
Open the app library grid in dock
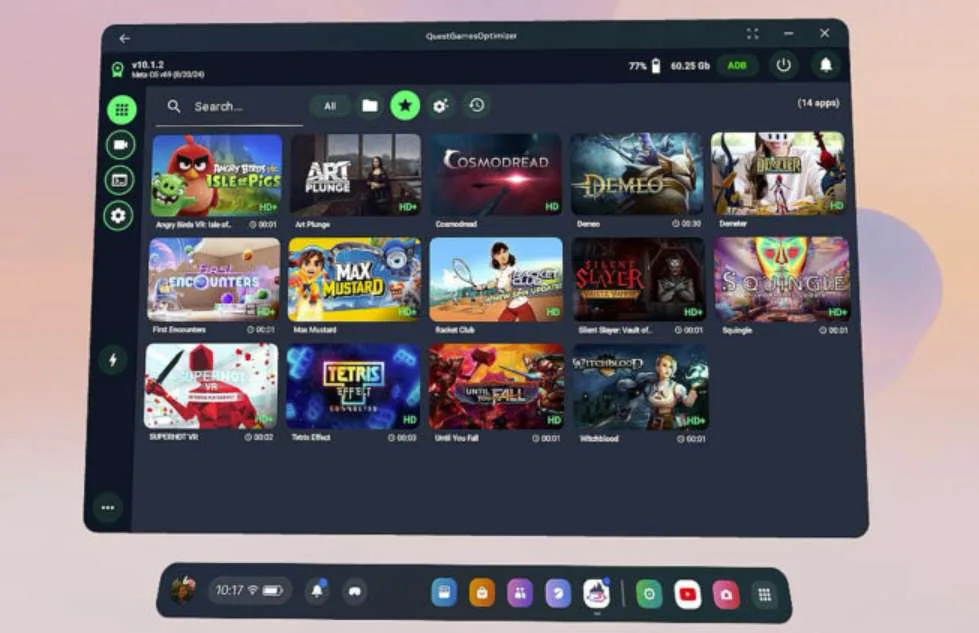pos(764,595)
